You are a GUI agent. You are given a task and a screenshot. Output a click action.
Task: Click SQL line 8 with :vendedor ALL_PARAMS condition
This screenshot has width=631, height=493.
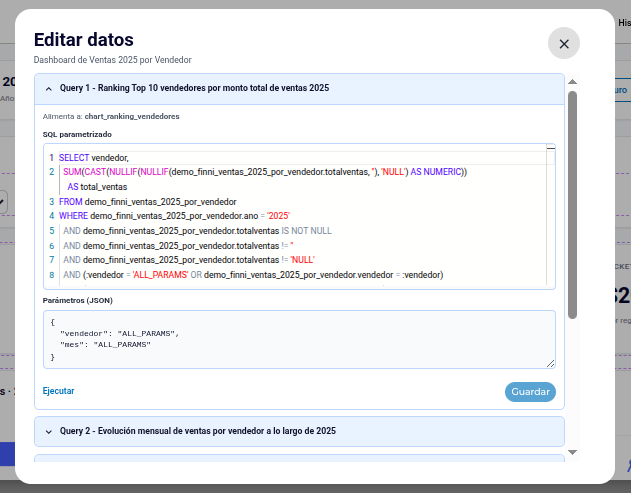click(253, 275)
